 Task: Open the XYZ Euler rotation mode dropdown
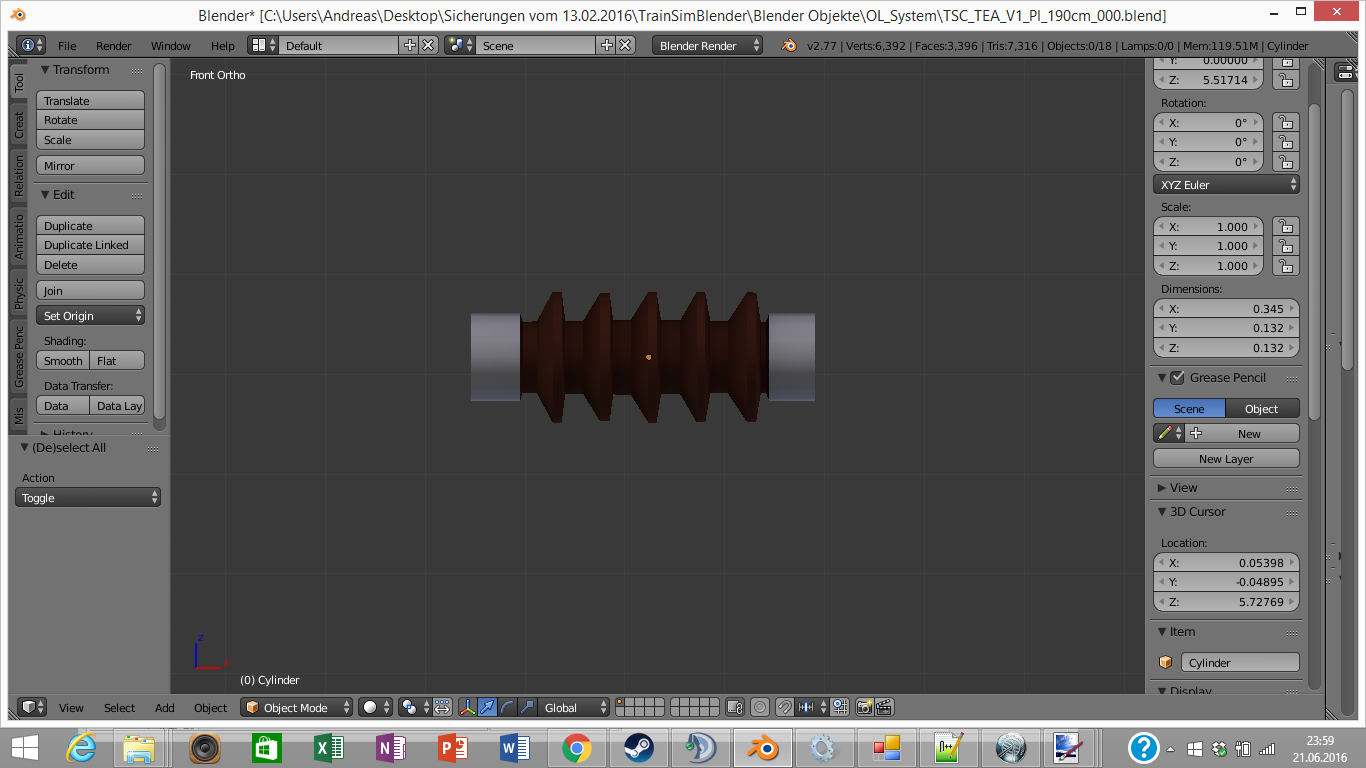click(x=1226, y=185)
